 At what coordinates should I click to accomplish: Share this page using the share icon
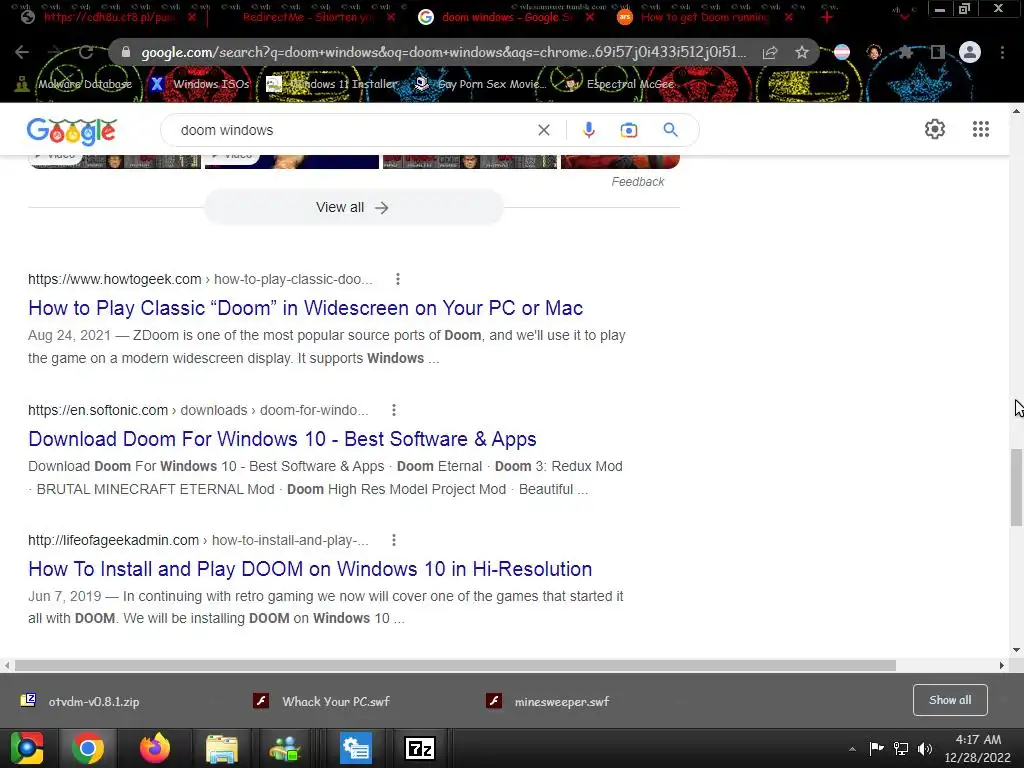770,53
